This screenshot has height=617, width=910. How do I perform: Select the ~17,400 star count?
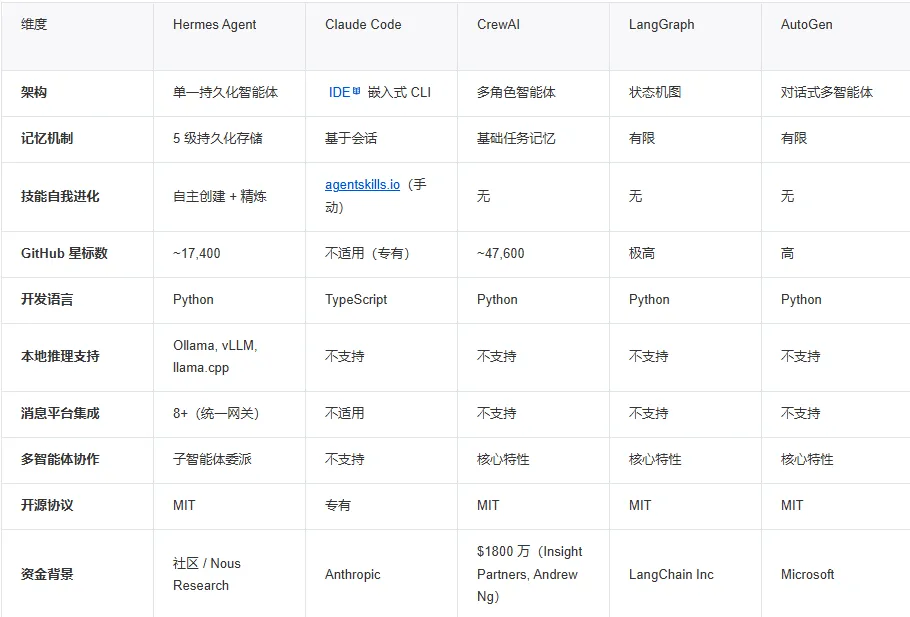(x=197, y=253)
